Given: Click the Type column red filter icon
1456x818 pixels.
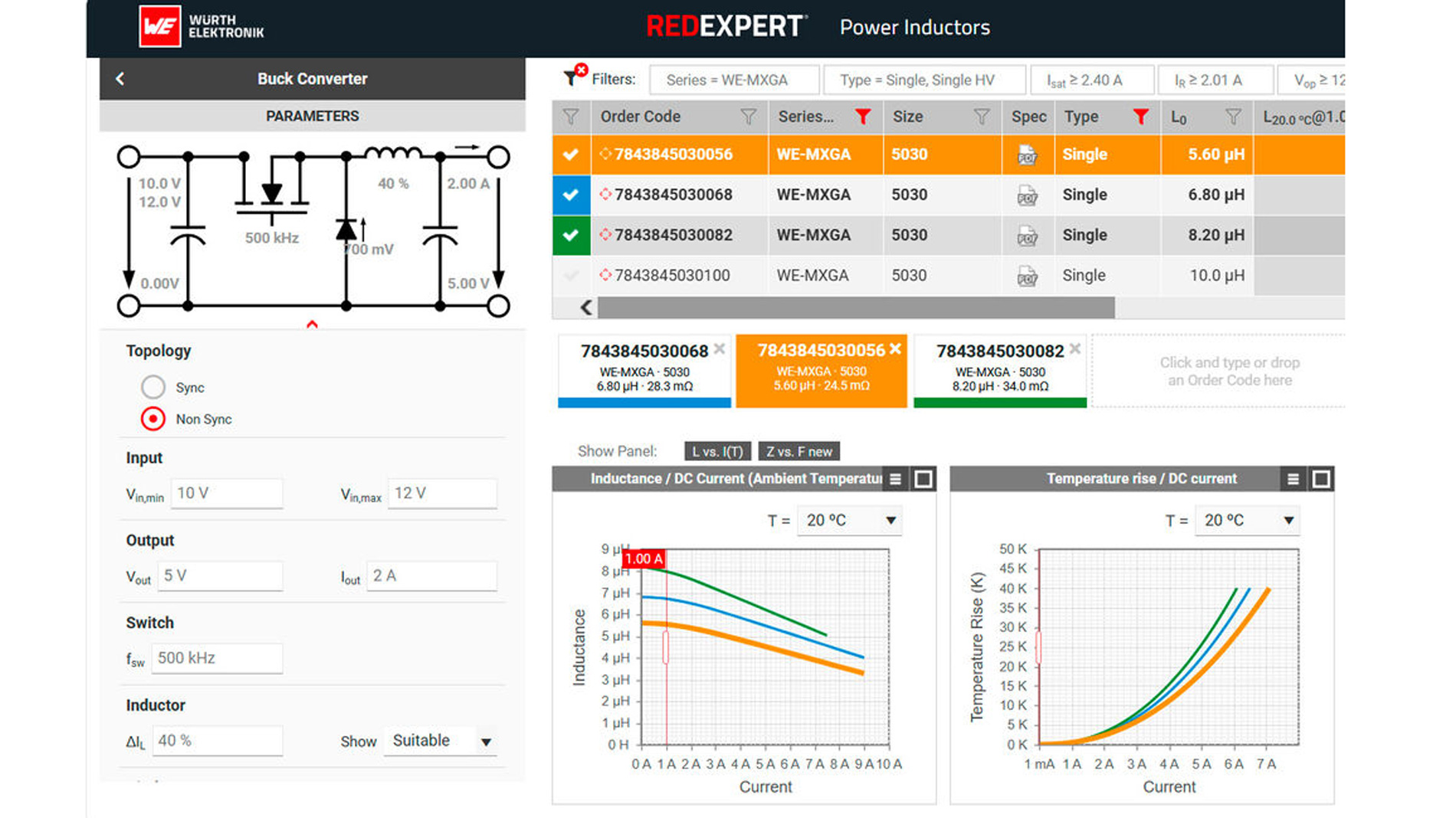Looking at the screenshot, I should tap(1140, 116).
